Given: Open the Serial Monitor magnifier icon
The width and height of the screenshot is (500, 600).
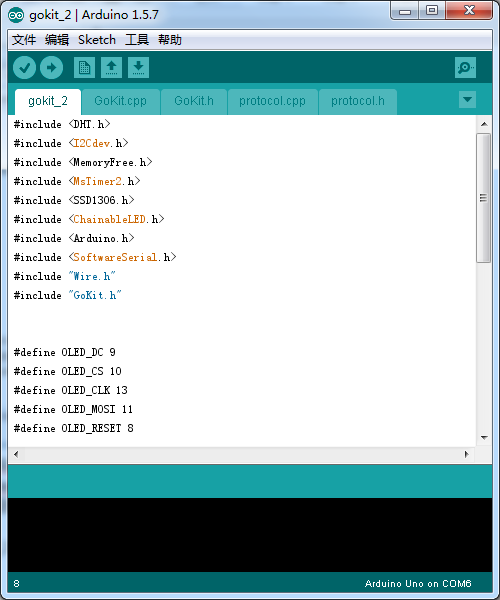Looking at the screenshot, I should coord(465,68).
